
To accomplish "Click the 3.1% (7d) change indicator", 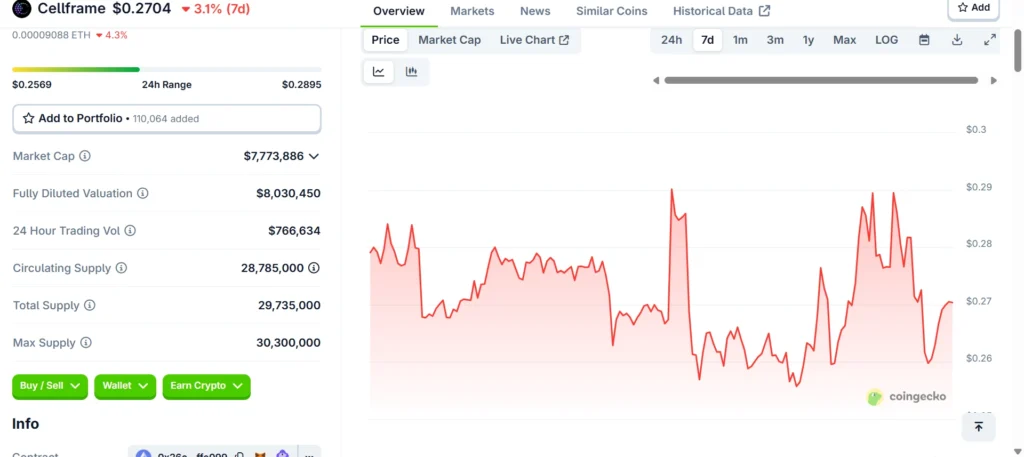I will point(215,8).
